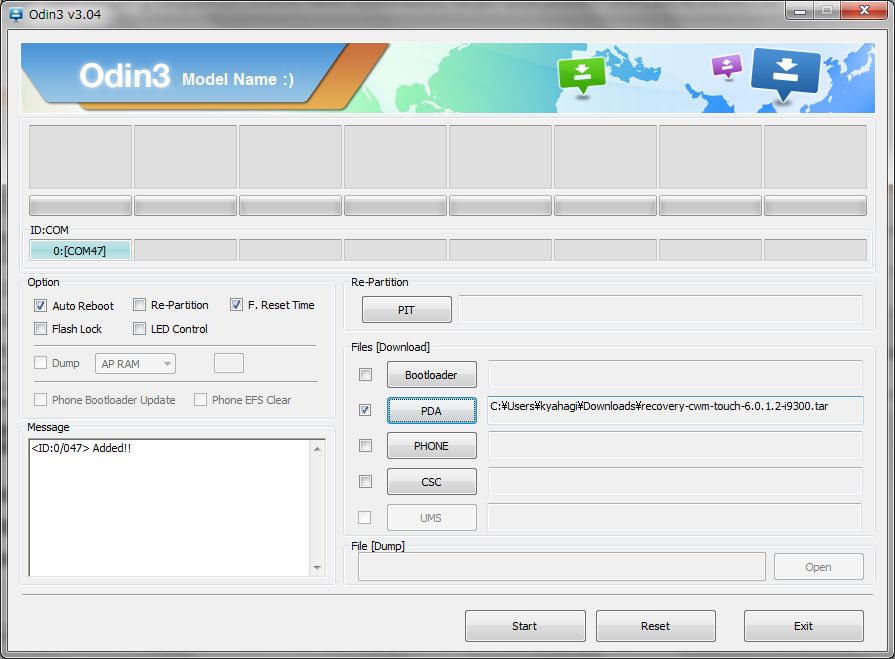Select the 0:[COM47] port box
Screen dimensions: 895x659
(x=80, y=250)
